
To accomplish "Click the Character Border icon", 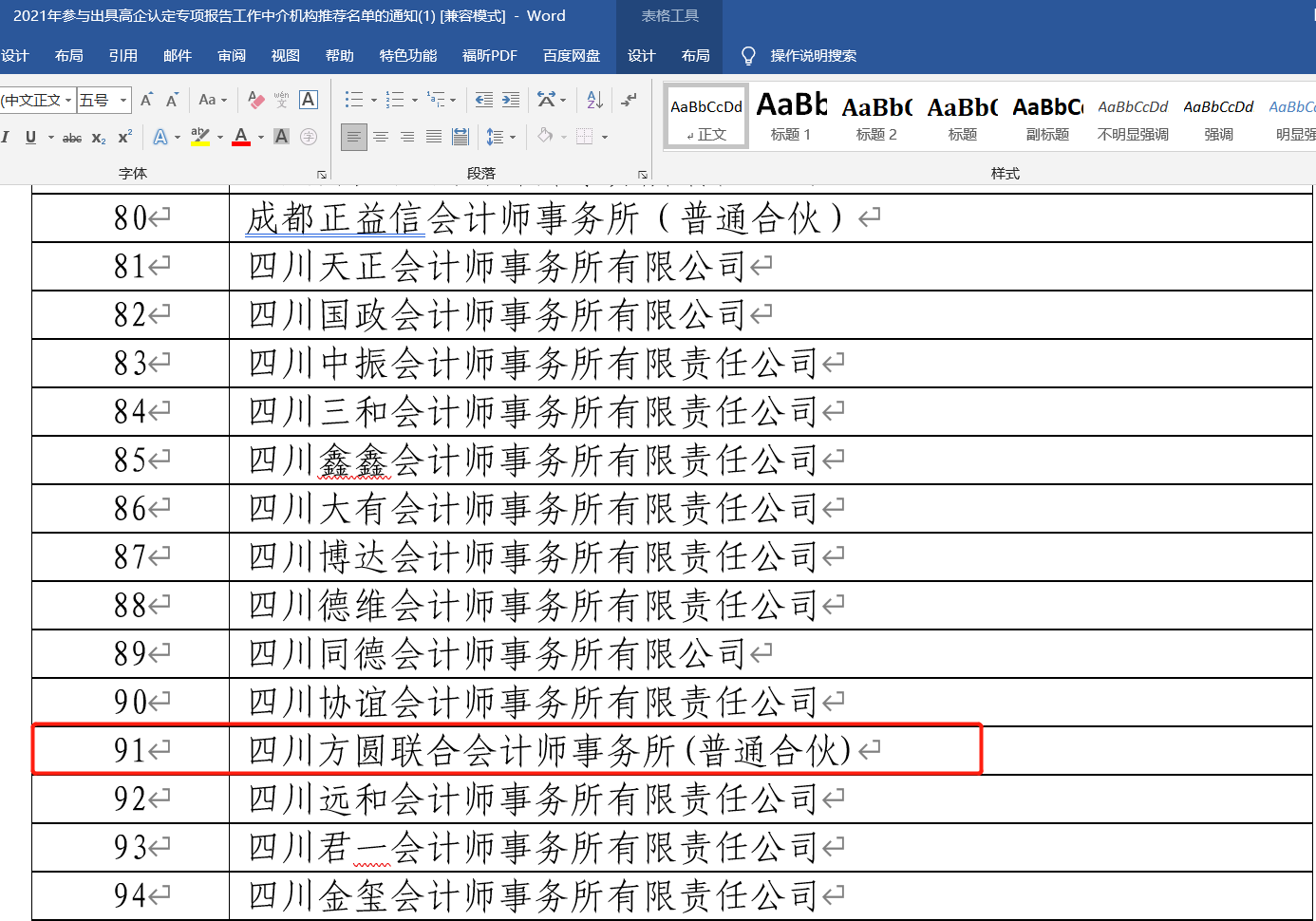I will point(309,100).
